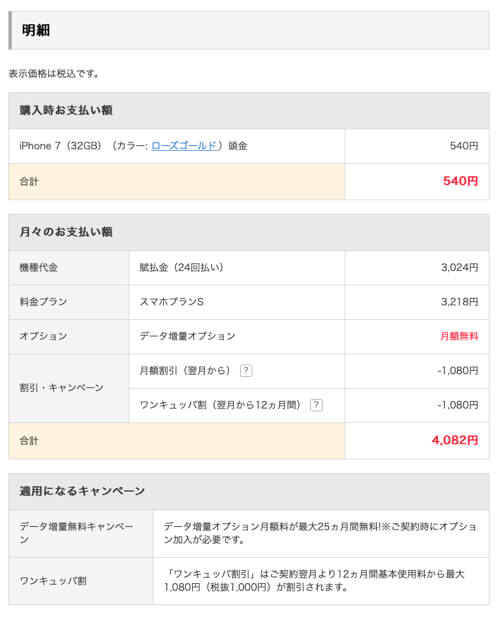The image size is (500, 617).
Task: Click help icon beside 月額割引（翌月から）
Action: [x=246, y=371]
